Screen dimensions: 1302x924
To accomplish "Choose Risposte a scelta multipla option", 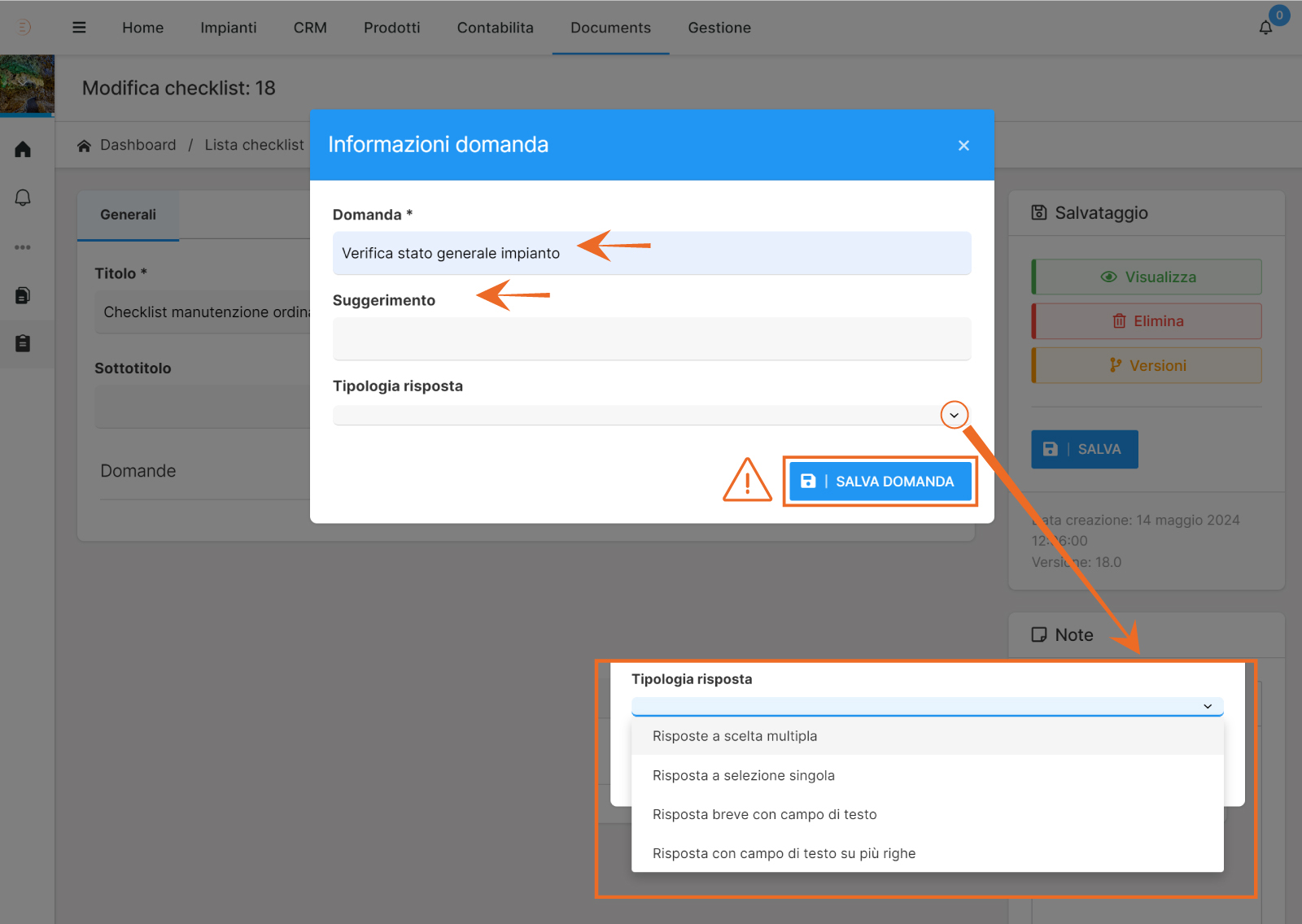I will 734,736.
